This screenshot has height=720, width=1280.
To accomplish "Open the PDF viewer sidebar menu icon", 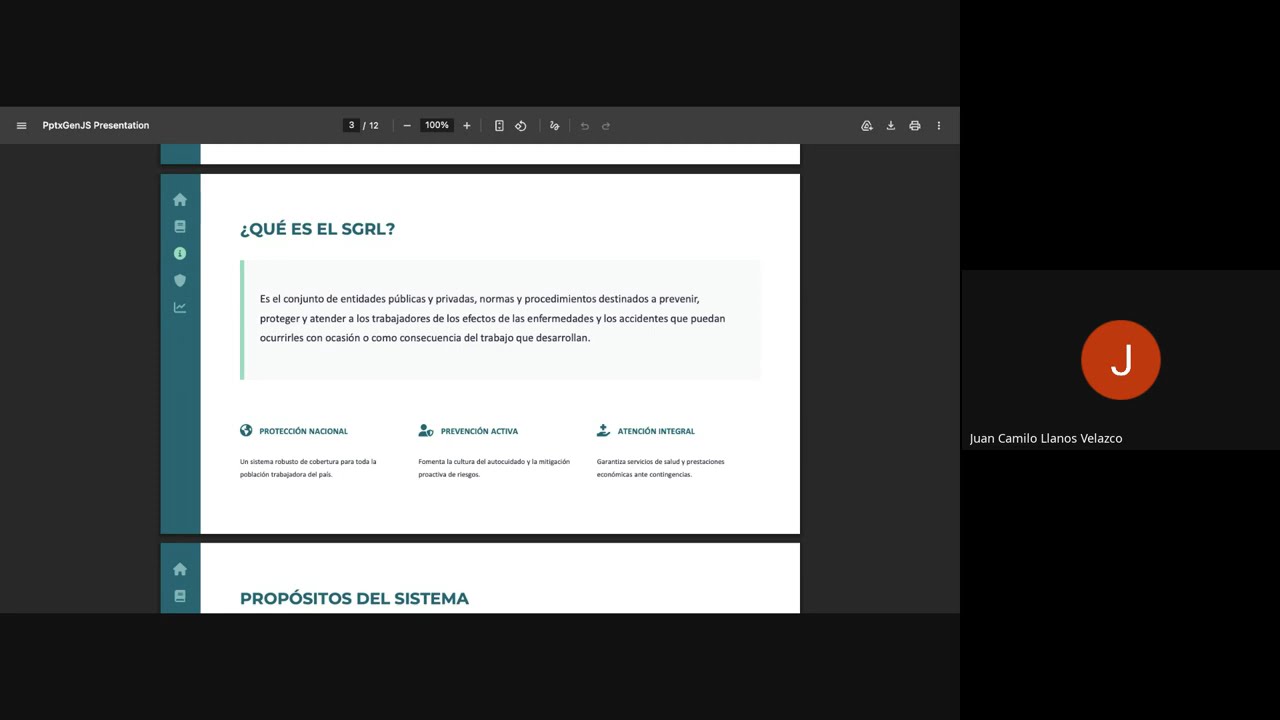I will (x=21, y=126).
